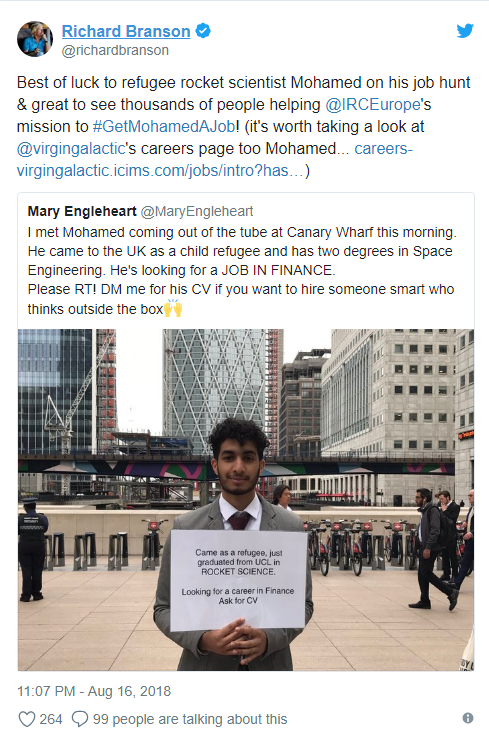This screenshot has height=731, width=489.
Task: Open the tweet info icon
Action: (468, 718)
